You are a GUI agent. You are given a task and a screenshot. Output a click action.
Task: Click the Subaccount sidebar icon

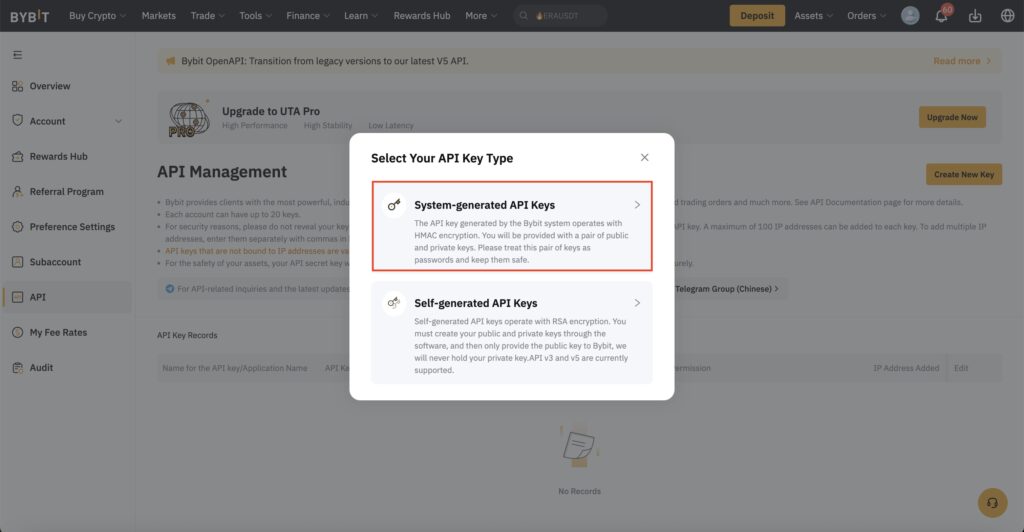click(x=18, y=262)
